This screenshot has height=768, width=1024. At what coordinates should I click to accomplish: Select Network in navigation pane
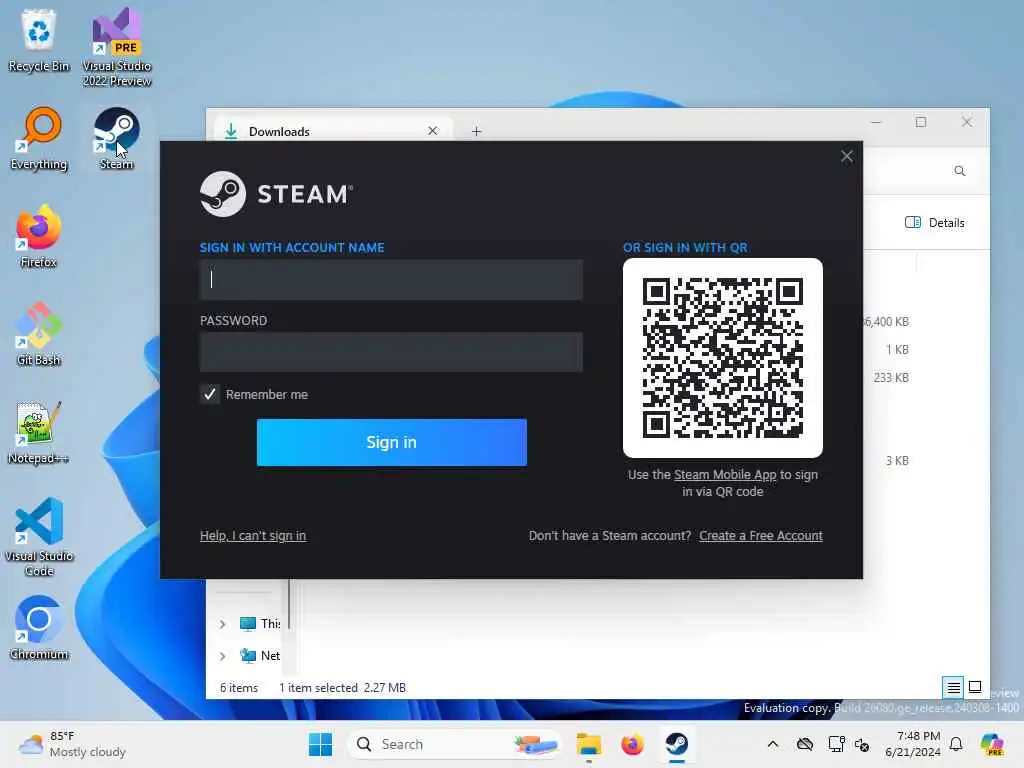point(260,656)
